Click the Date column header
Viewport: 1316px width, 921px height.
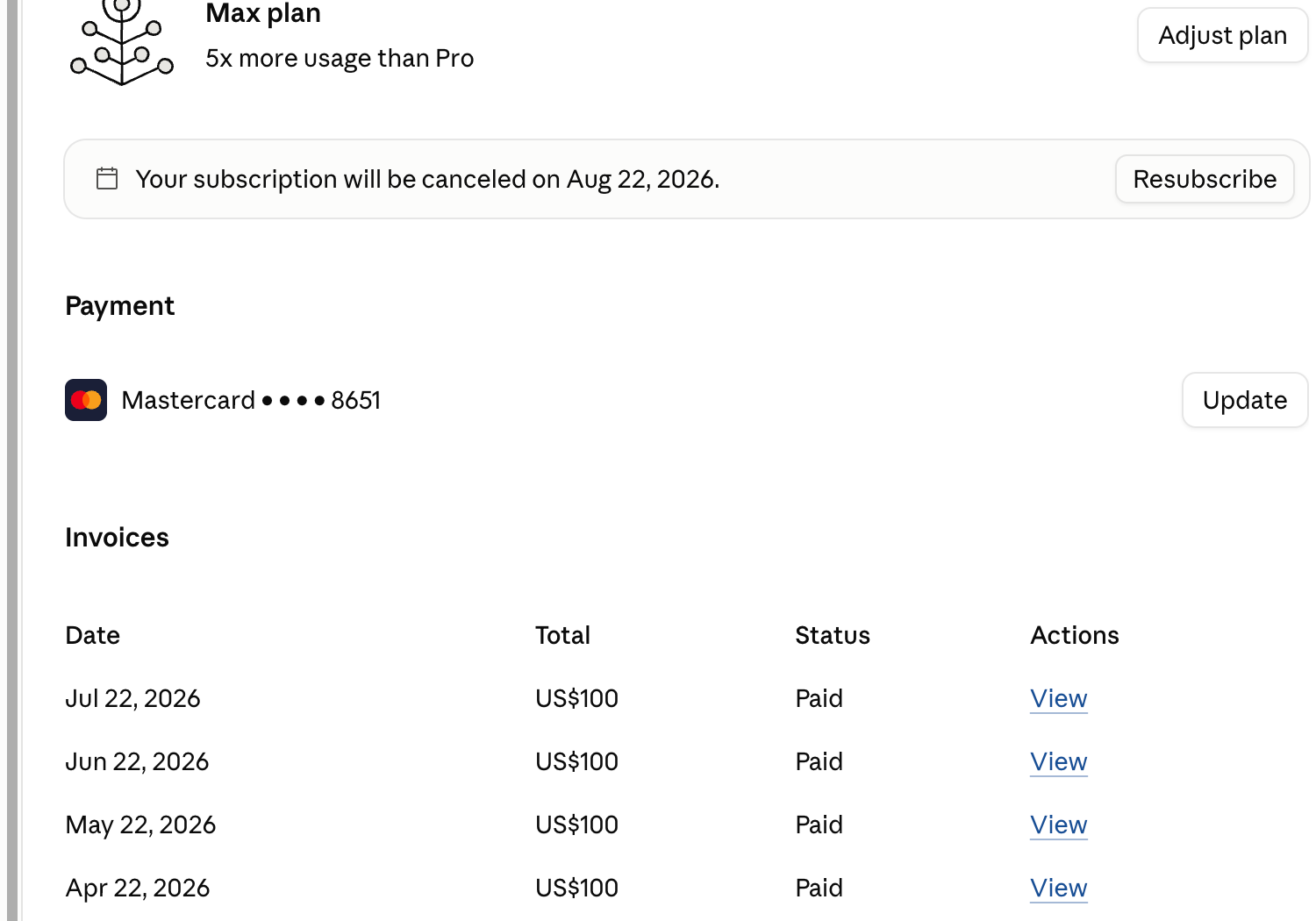click(93, 635)
